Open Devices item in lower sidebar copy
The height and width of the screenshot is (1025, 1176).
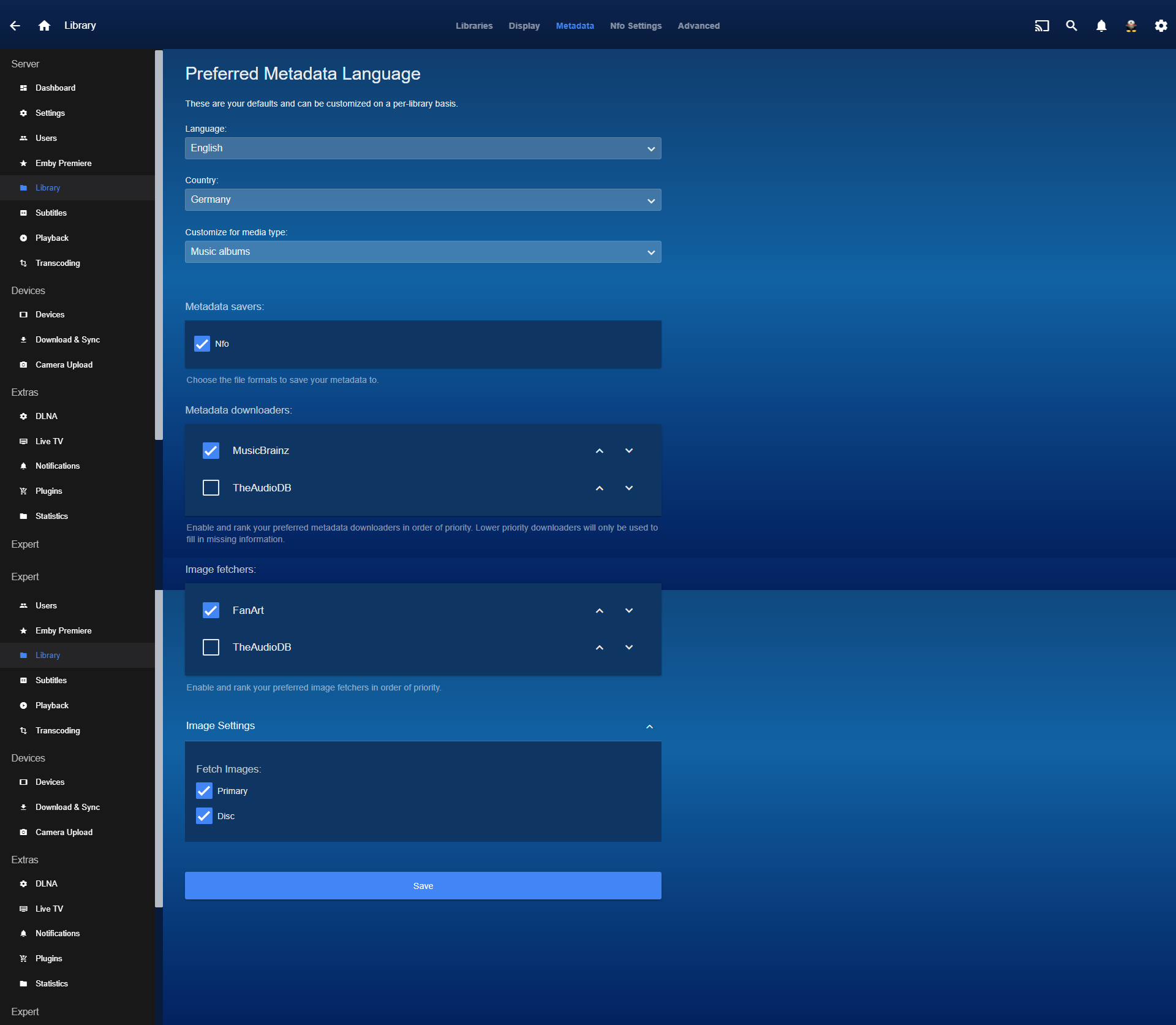coord(77,782)
